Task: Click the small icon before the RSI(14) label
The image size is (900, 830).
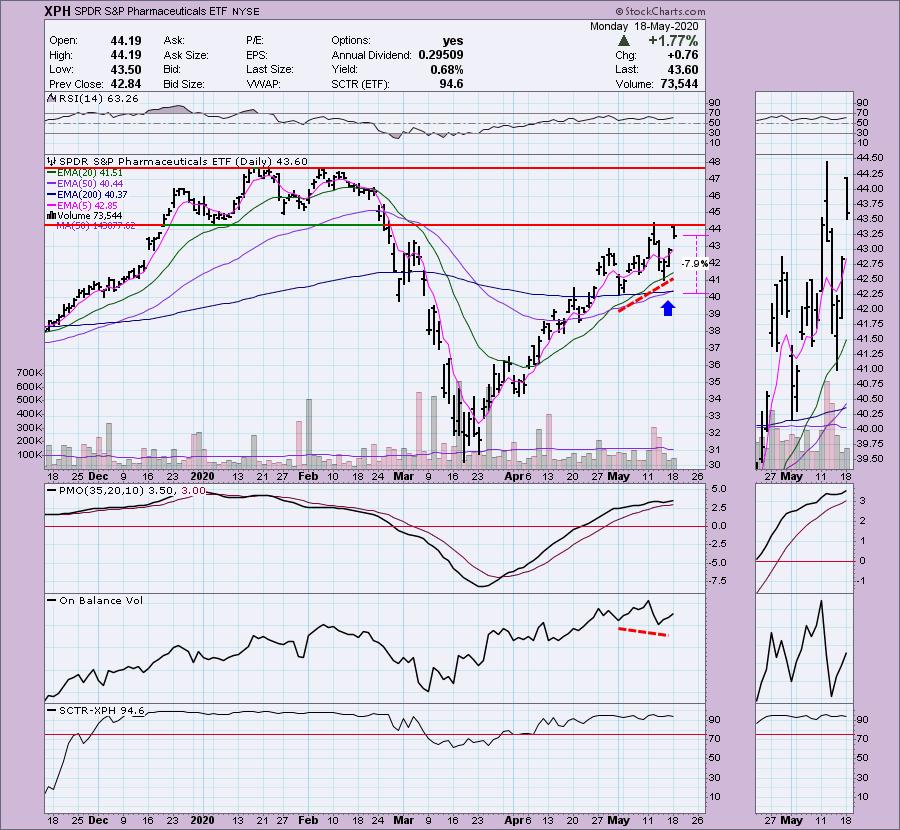Action: (52, 99)
